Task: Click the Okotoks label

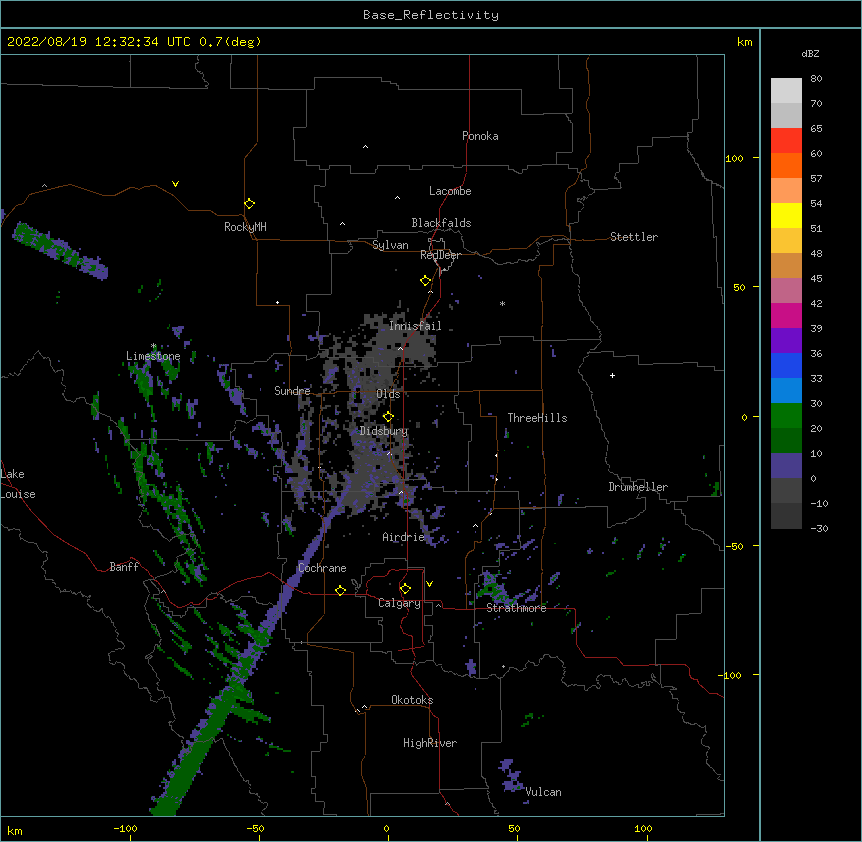Action: click(x=412, y=700)
